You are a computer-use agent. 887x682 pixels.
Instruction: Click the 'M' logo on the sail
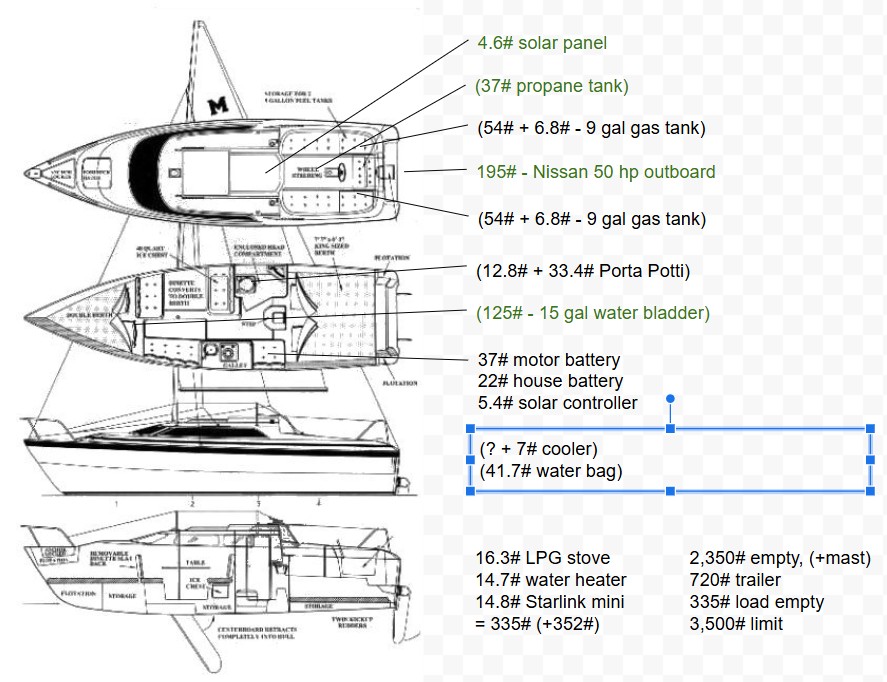pos(218,105)
